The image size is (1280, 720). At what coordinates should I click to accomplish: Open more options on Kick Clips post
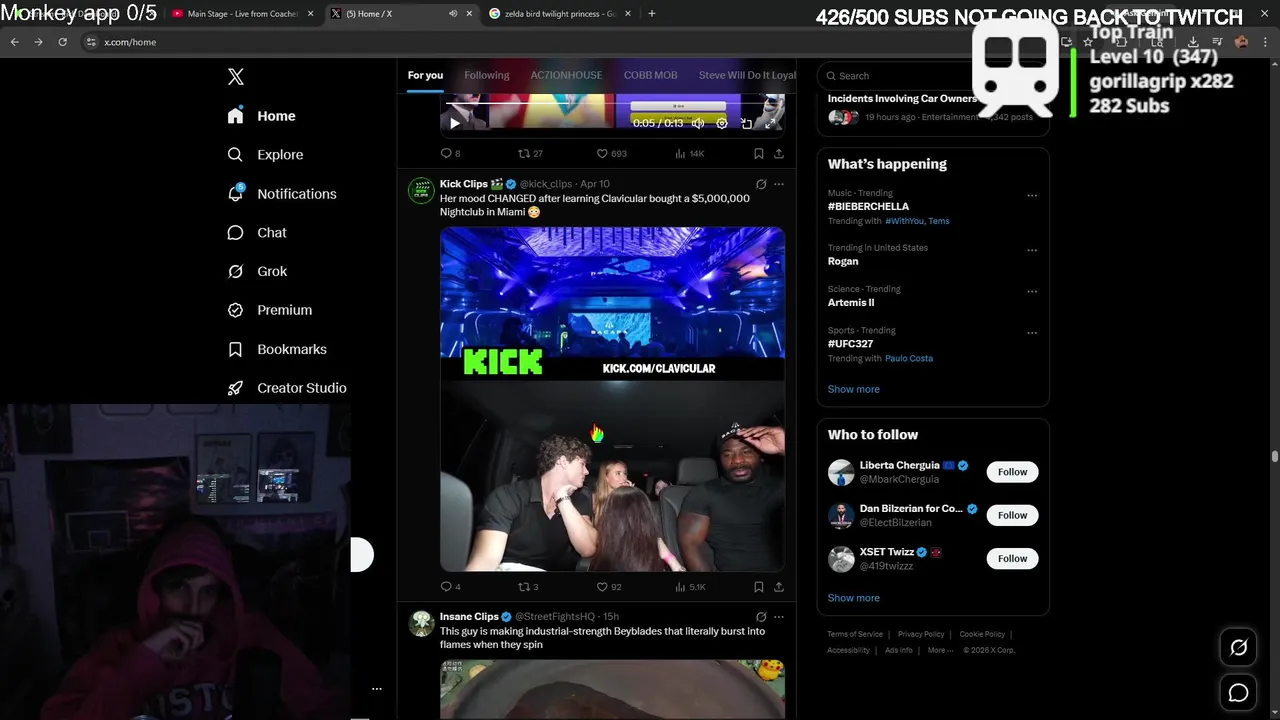[779, 184]
